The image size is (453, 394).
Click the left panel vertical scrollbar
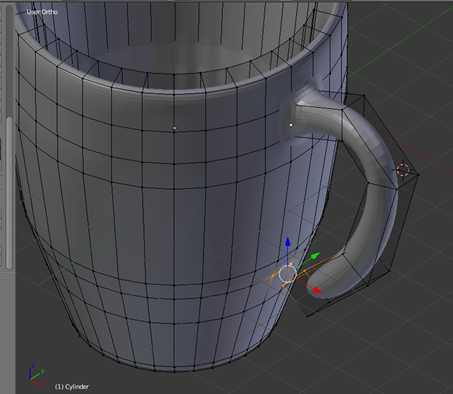(10, 192)
